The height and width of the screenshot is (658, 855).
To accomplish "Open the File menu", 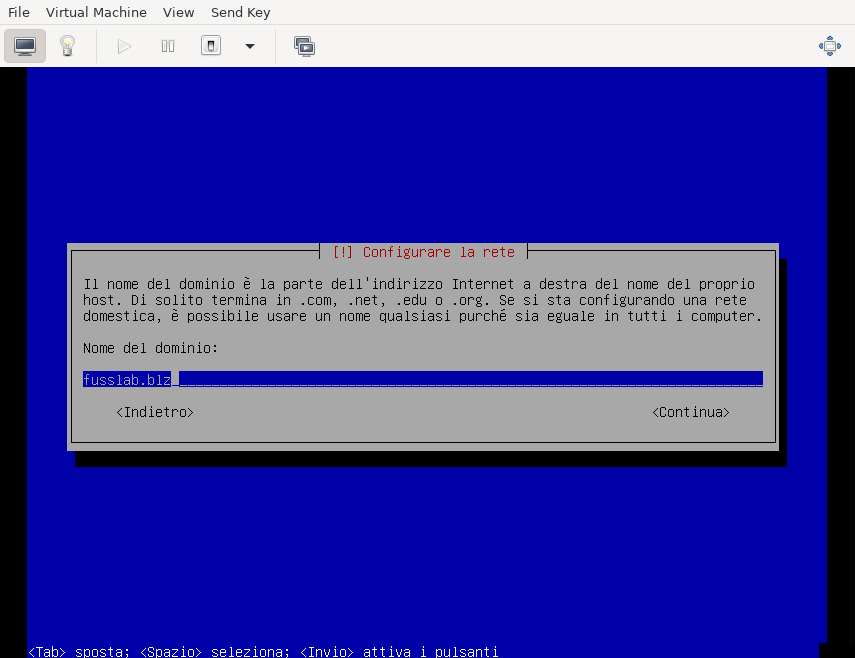I will (19, 12).
